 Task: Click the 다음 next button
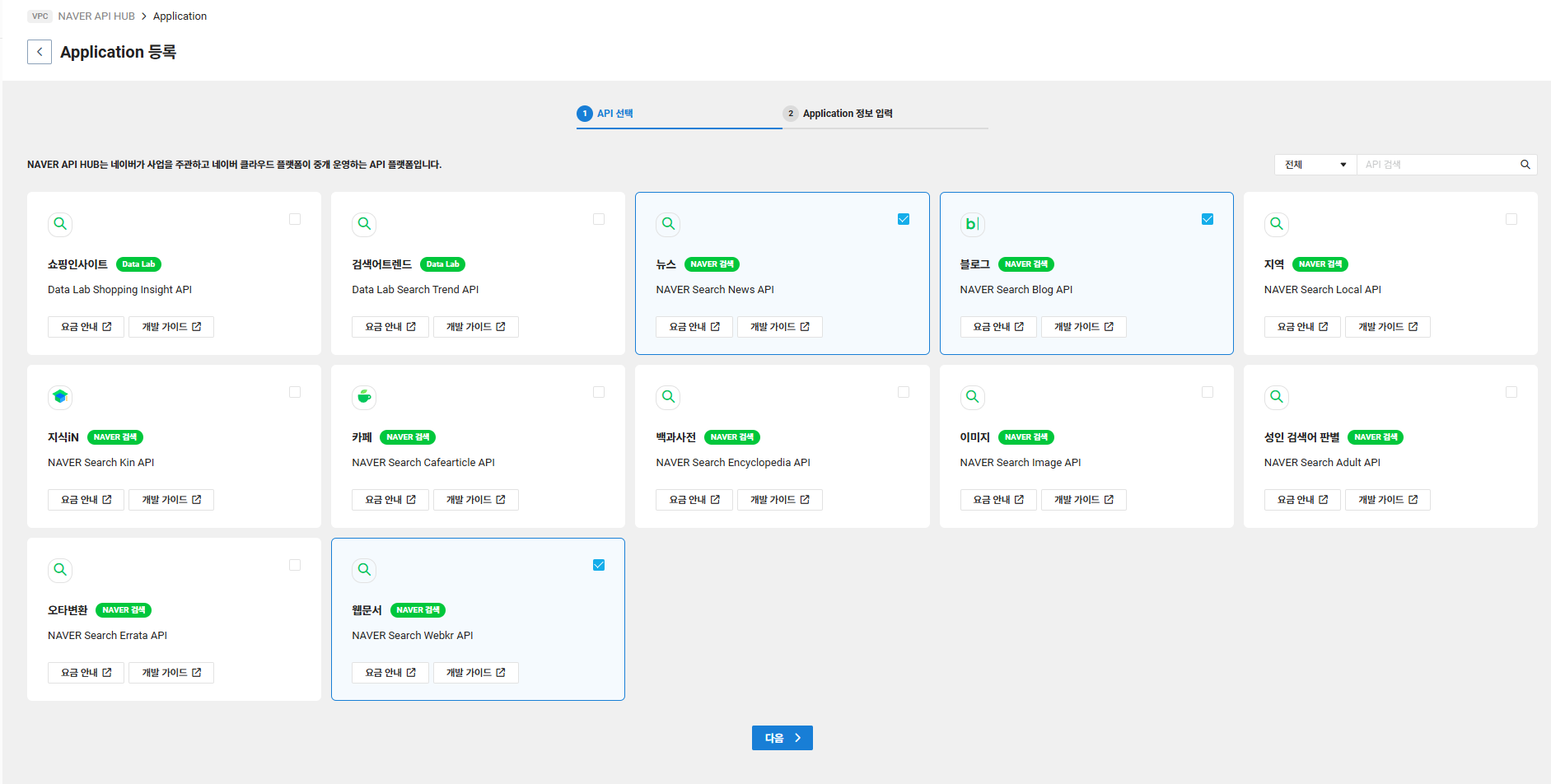782,738
